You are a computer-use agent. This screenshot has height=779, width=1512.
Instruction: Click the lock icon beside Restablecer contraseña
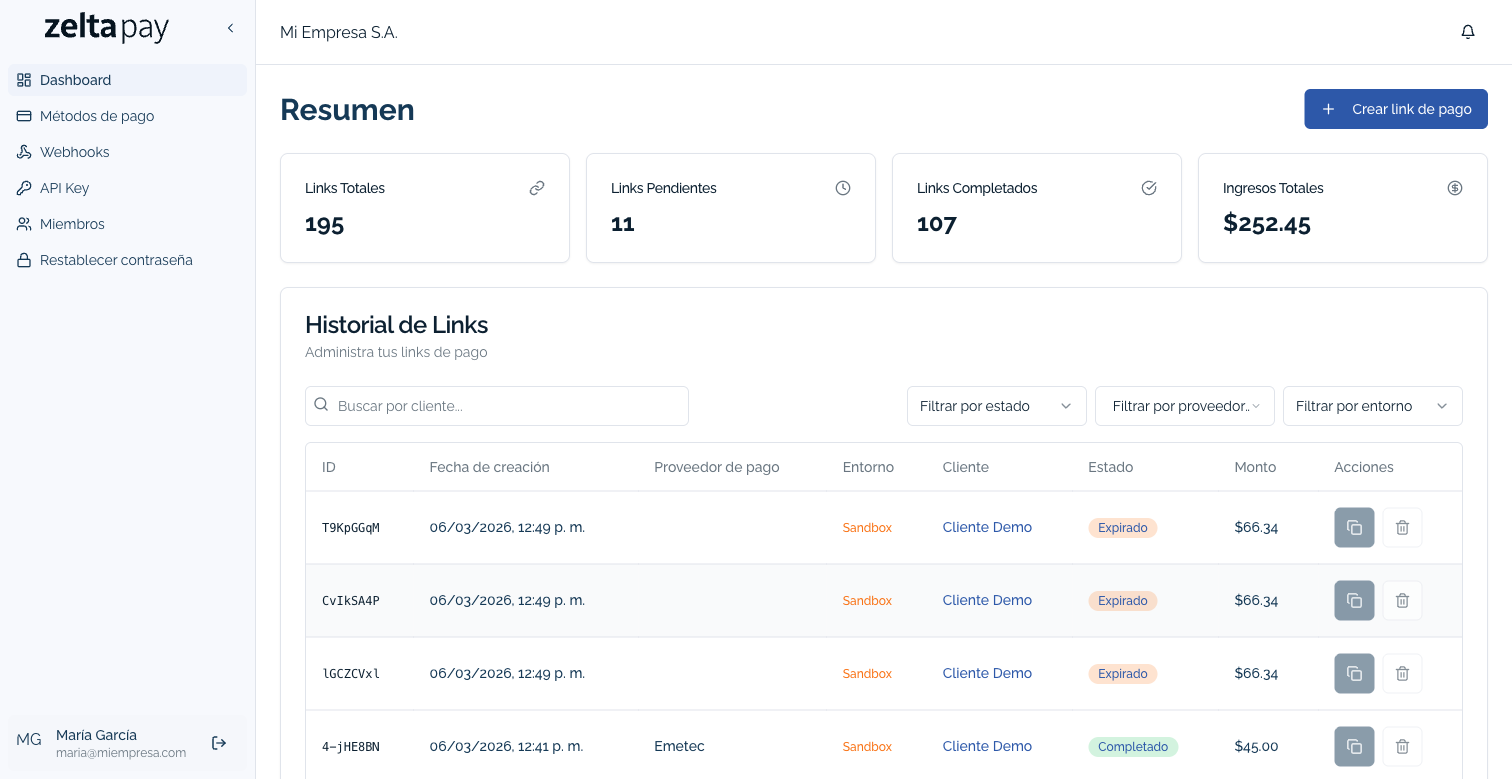pos(24,260)
